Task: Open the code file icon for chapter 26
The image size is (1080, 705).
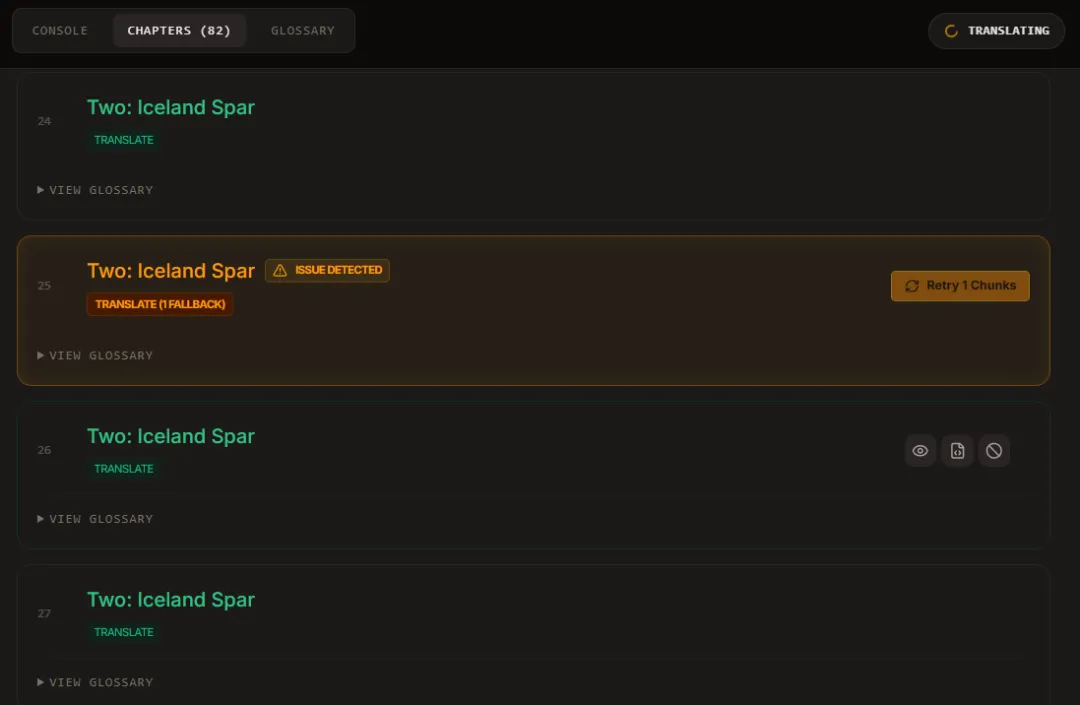Action: [957, 451]
